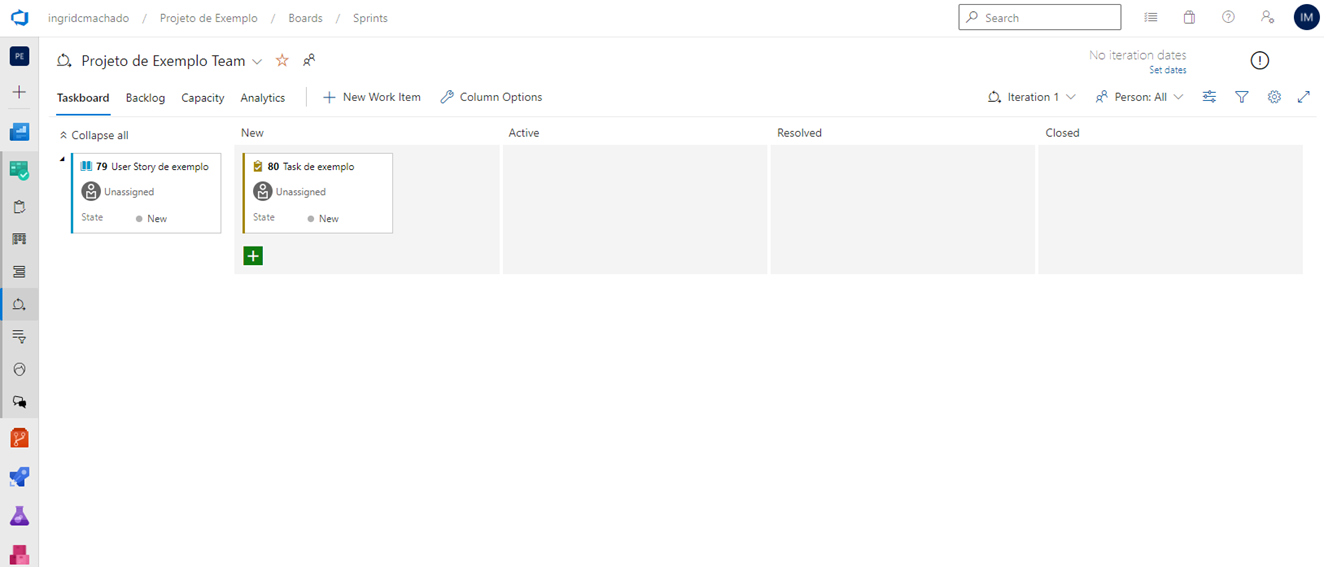Image resolution: width=1324 pixels, height=567 pixels.
Task: Go to Sprints breadcrumb
Action: click(x=370, y=18)
